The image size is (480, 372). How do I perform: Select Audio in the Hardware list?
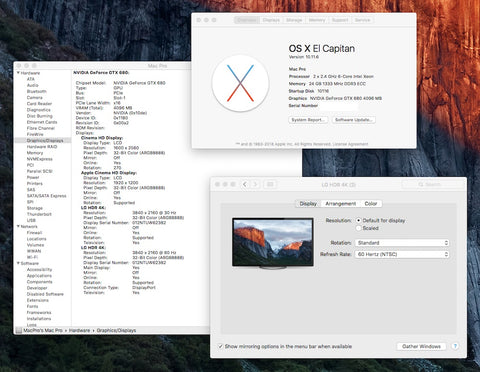pos(33,85)
